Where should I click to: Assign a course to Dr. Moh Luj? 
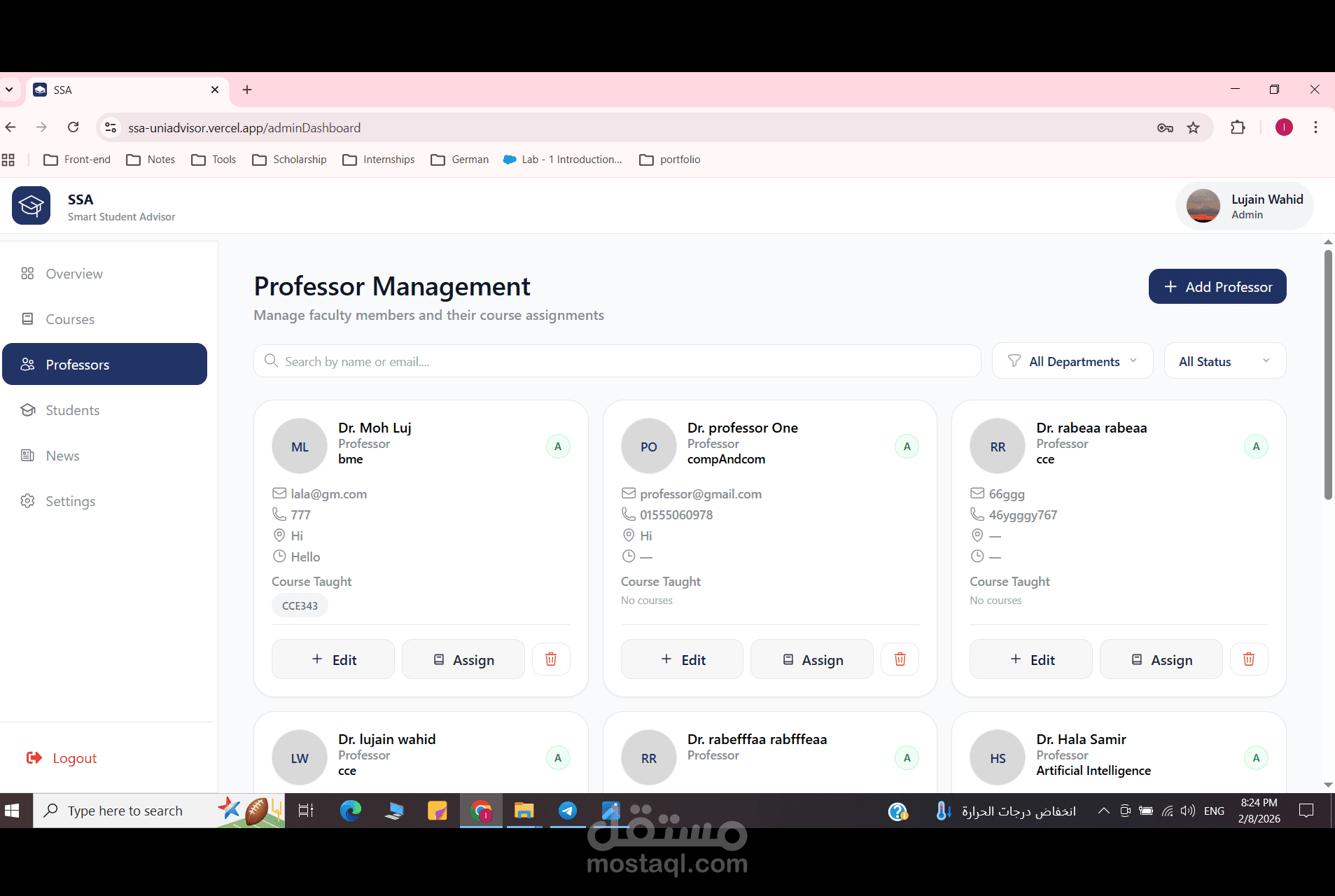(x=463, y=659)
